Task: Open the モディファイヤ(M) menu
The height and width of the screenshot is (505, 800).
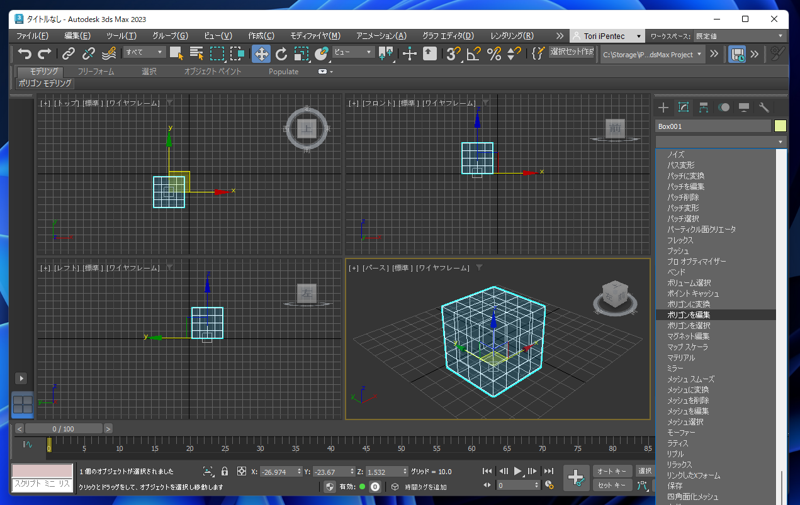Action: point(315,36)
